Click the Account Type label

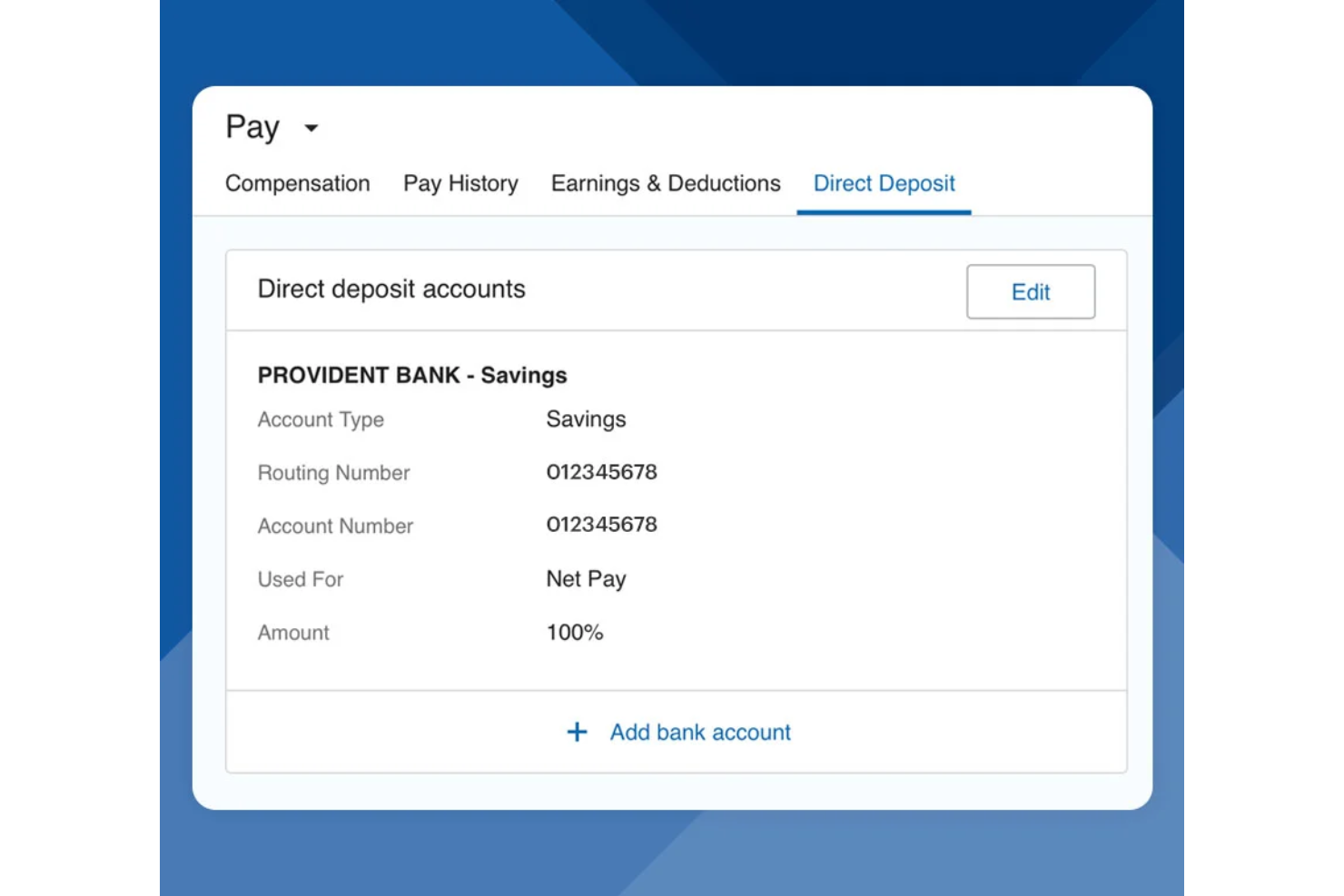tap(321, 419)
